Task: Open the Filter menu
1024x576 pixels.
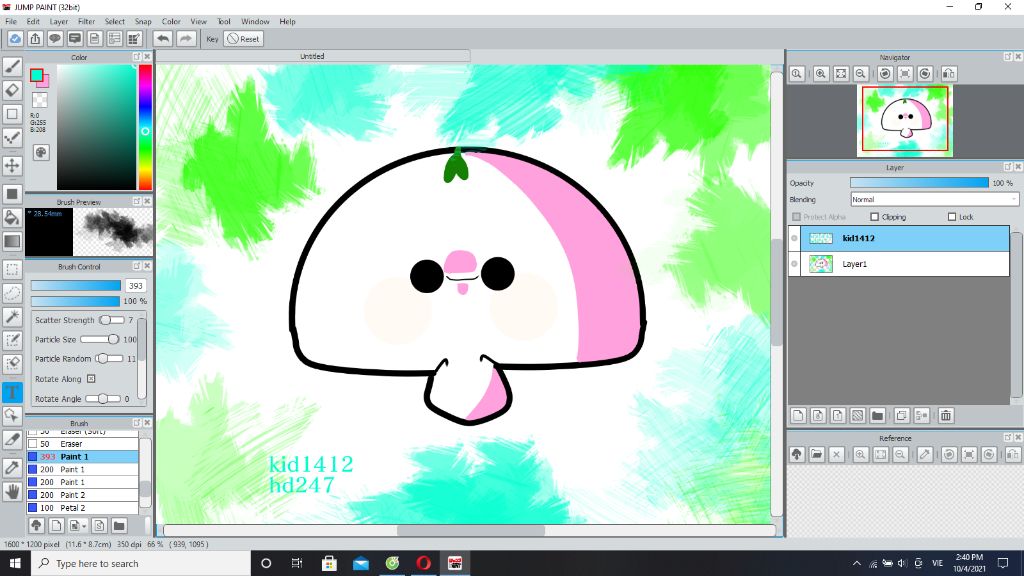Action: coord(87,22)
